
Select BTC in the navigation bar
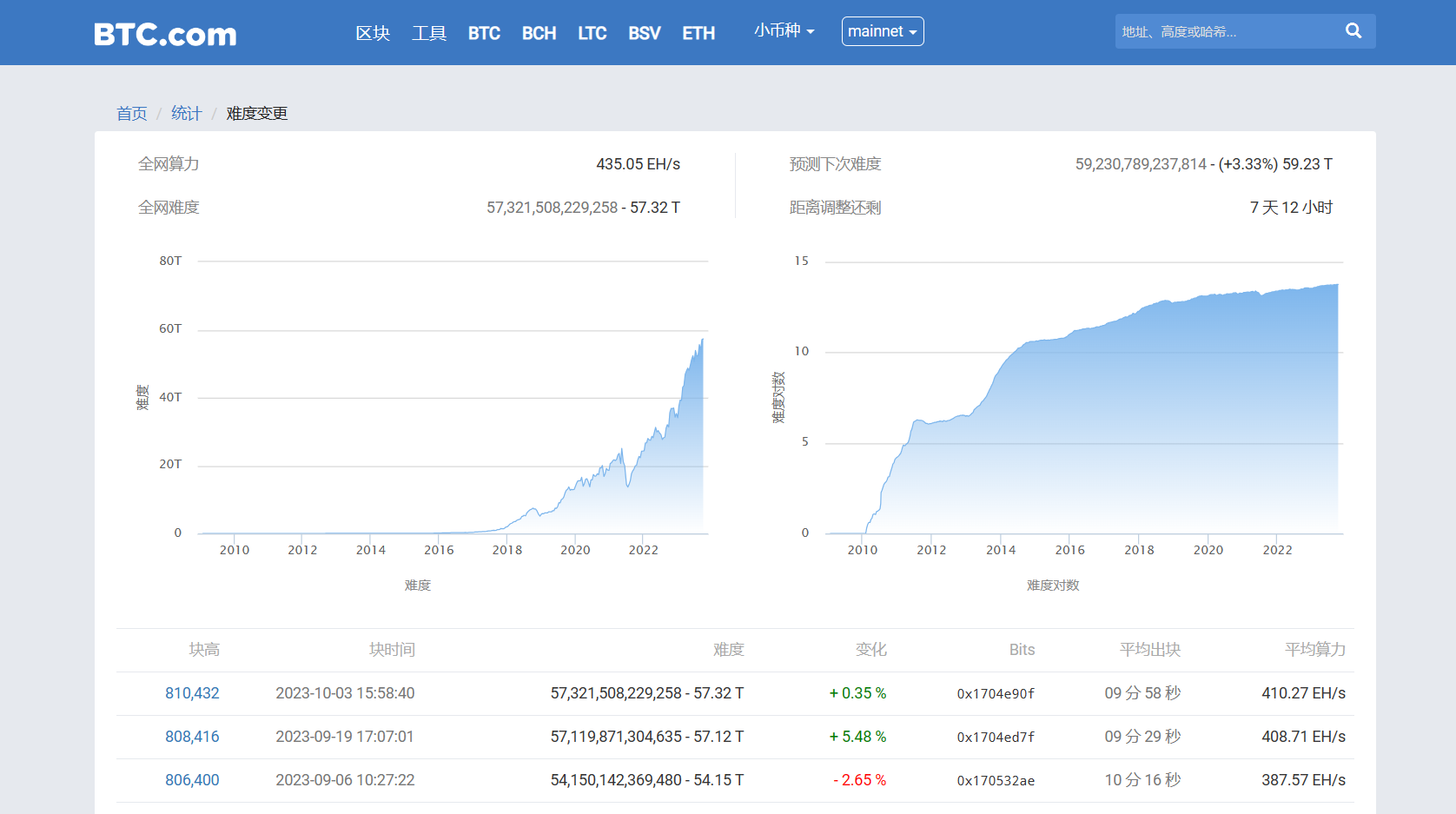[484, 33]
